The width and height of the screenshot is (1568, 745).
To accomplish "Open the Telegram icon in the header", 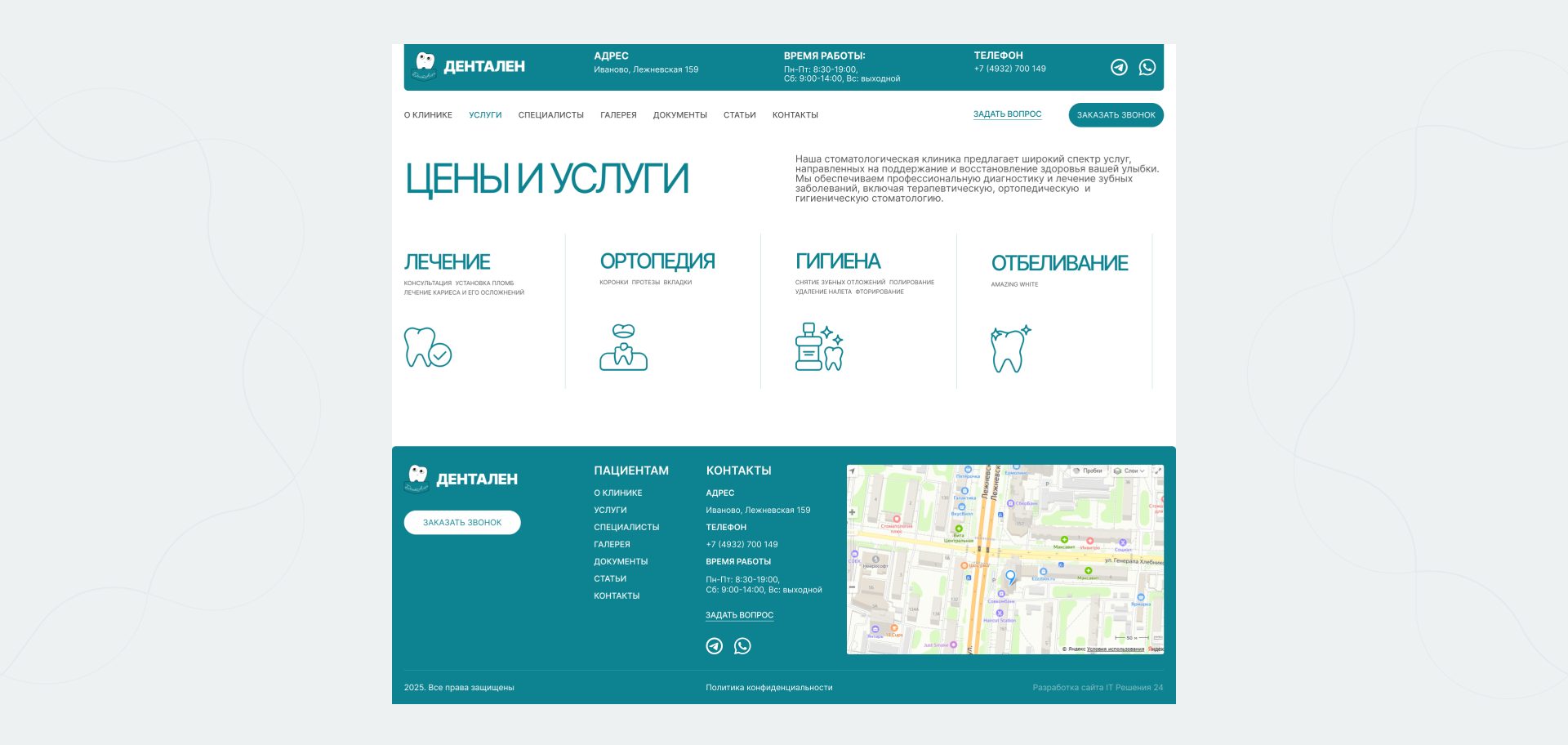I will pyautogui.click(x=1119, y=67).
